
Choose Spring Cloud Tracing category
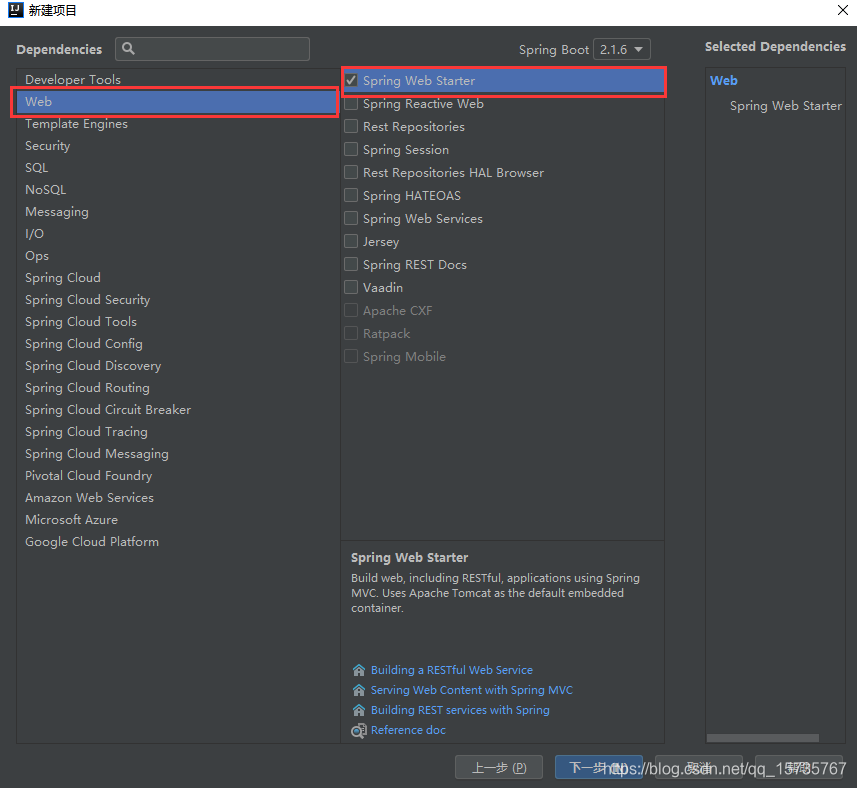click(x=178, y=431)
